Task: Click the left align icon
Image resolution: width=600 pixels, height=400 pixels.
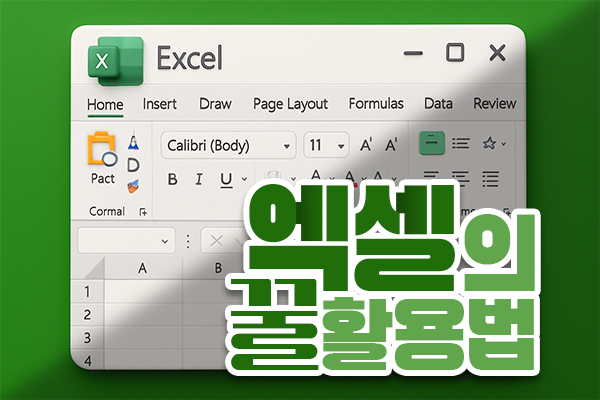Action: click(431, 177)
